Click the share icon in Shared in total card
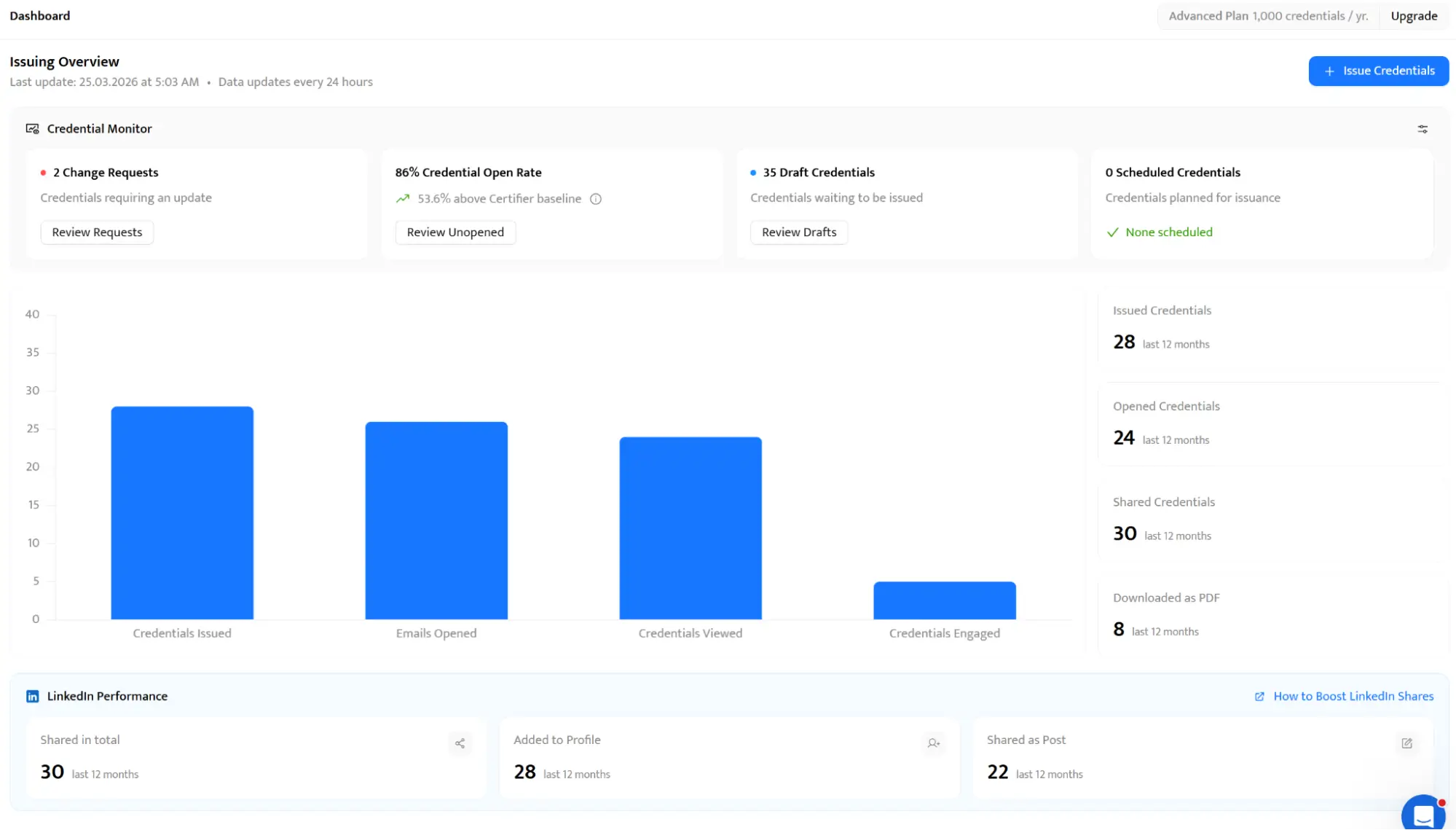Viewport: 1456px width, 830px height. point(460,743)
